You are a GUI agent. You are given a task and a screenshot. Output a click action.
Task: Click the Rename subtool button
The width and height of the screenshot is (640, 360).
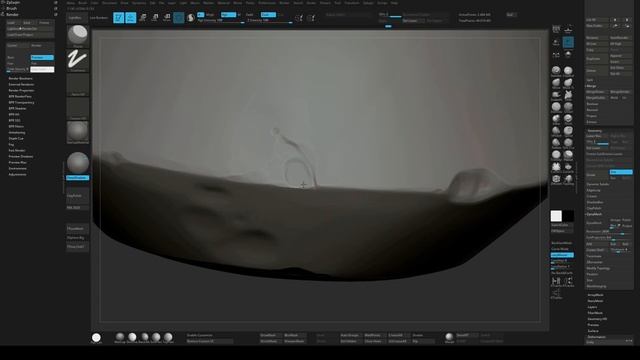[597, 38]
